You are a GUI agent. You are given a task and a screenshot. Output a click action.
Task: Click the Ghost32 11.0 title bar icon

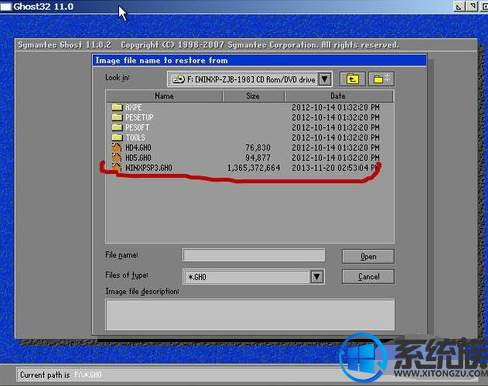6,6
